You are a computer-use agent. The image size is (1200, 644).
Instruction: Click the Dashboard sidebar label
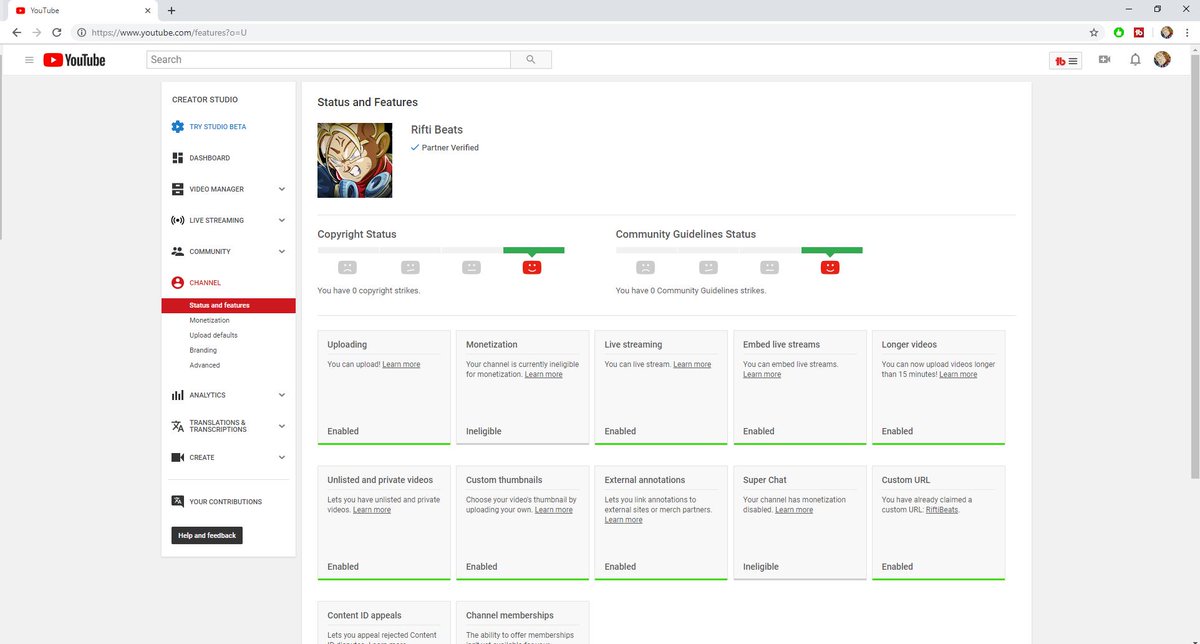click(210, 158)
